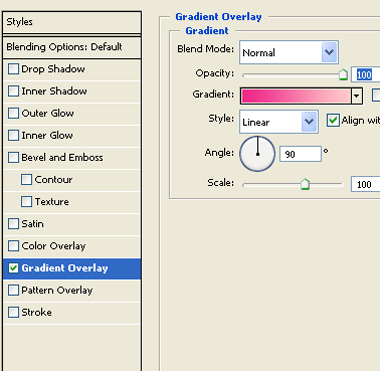Enable the Pattern Overlay checkbox
This screenshot has height=371, width=380.
(x=13, y=290)
